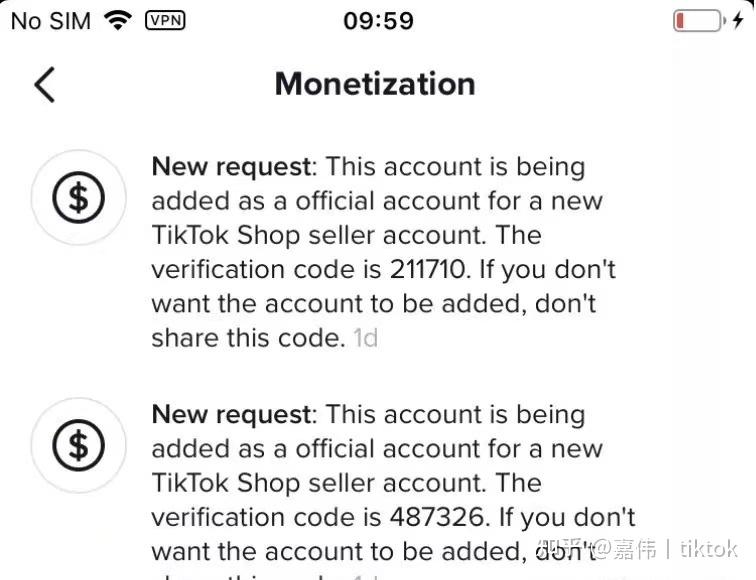Tap the dollar icon beside code 487326
The width and height of the screenshot is (756, 580).
[x=79, y=445]
